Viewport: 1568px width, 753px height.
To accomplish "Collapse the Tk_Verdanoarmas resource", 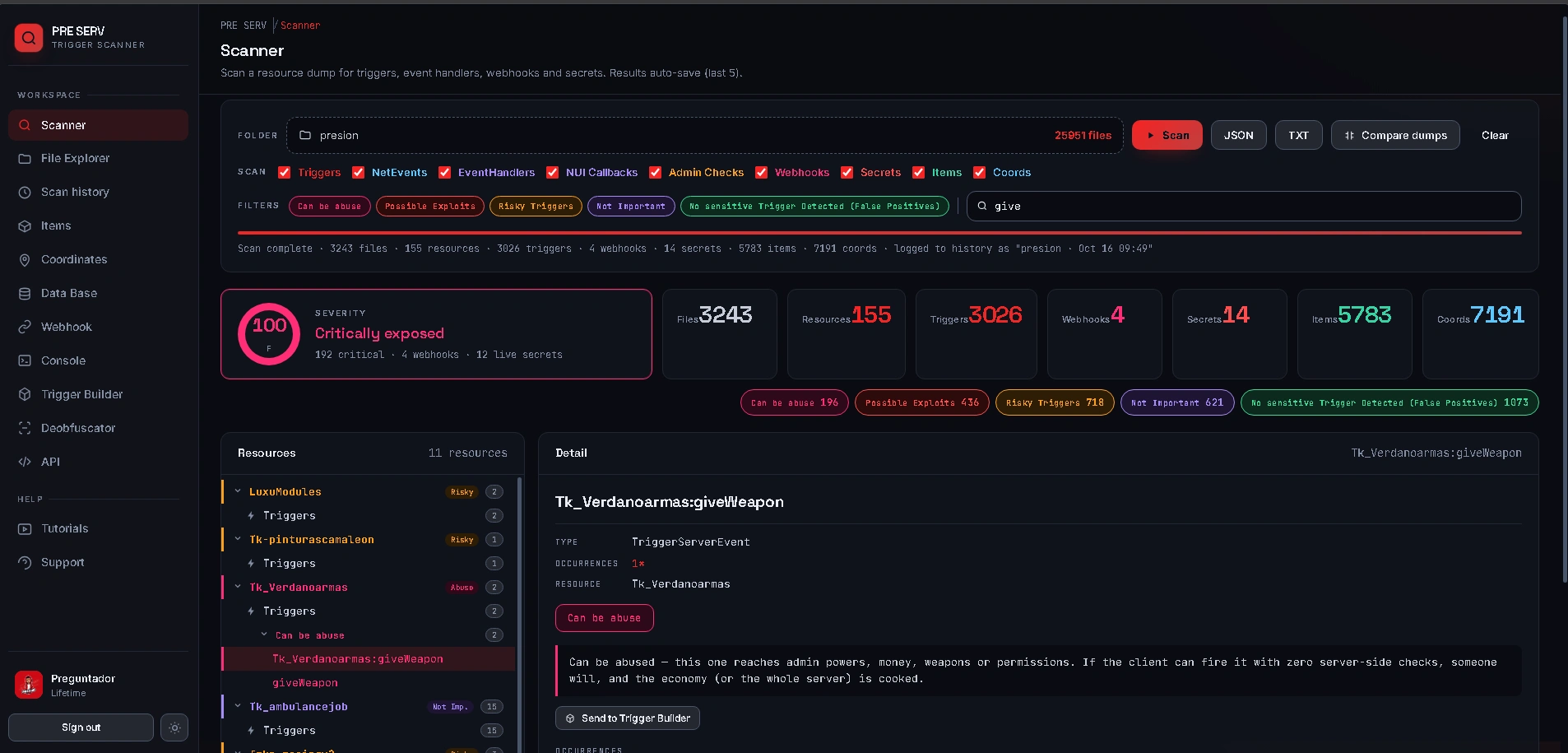I will pos(238,587).
